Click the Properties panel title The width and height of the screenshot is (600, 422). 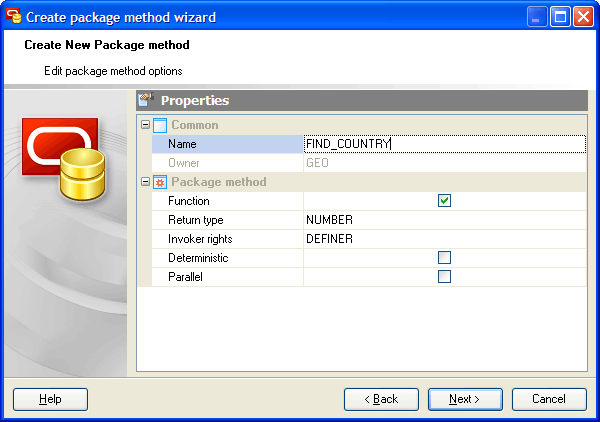195,100
